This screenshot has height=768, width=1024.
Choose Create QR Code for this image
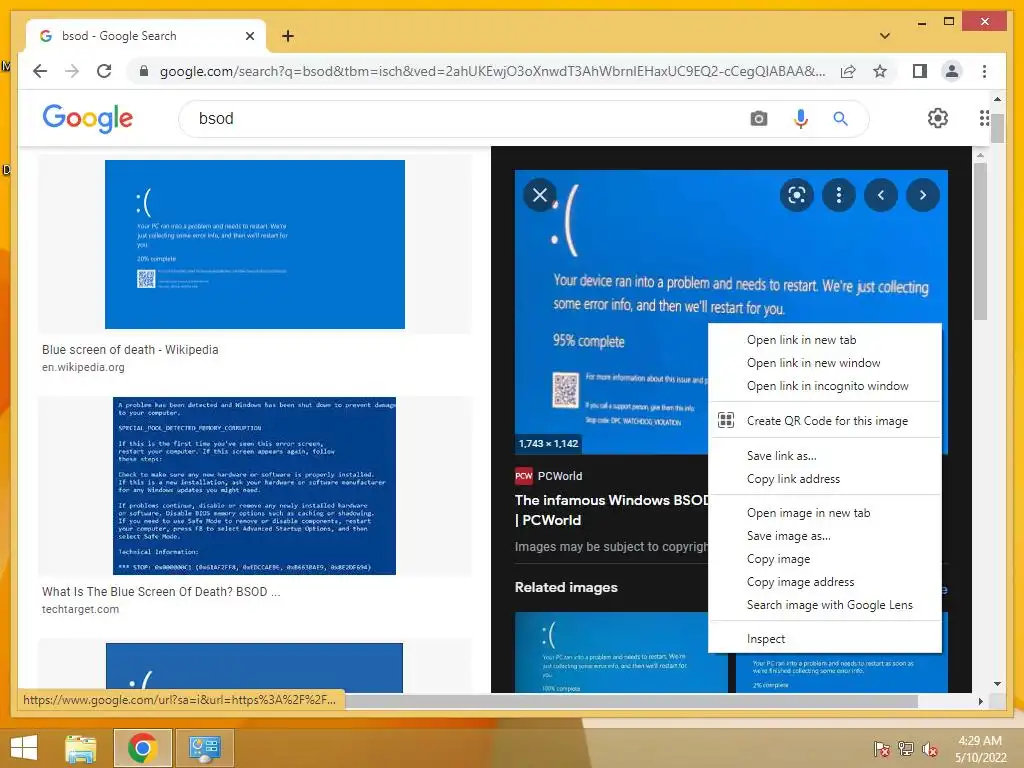click(x=824, y=421)
